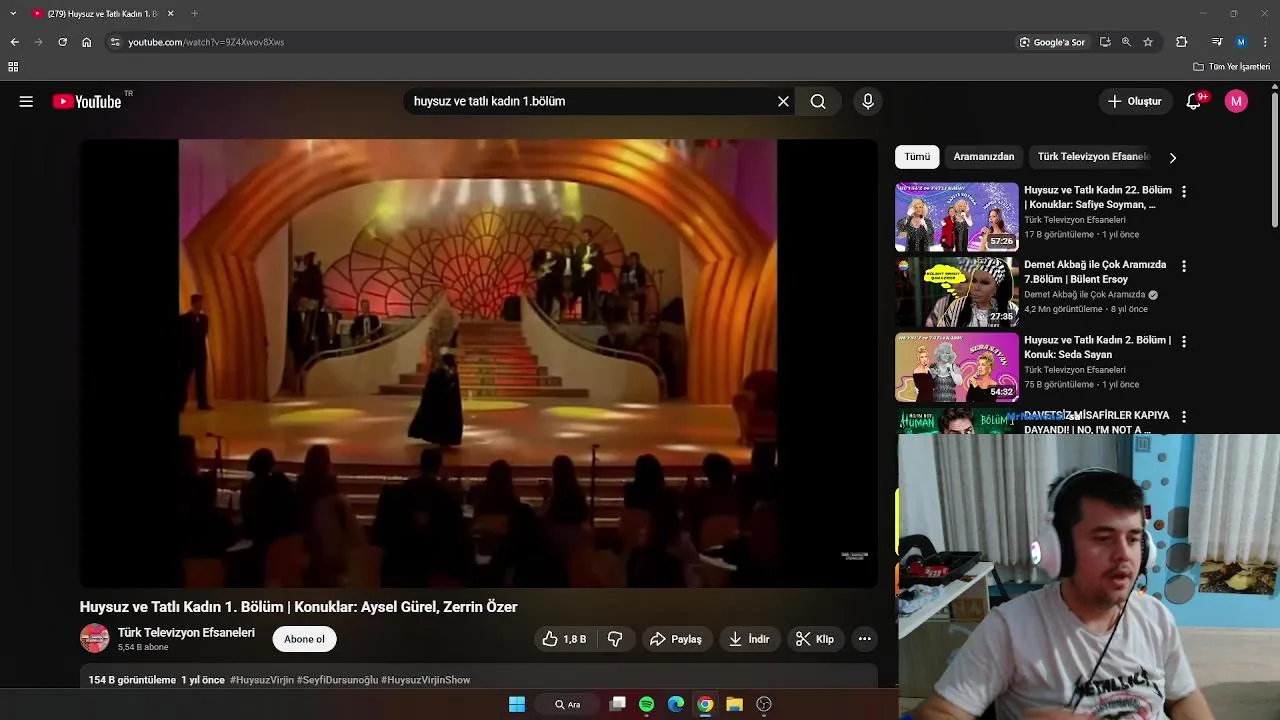This screenshot has height=720, width=1280.
Task: Open the YouTube hamburger guide menu
Action: 26,101
